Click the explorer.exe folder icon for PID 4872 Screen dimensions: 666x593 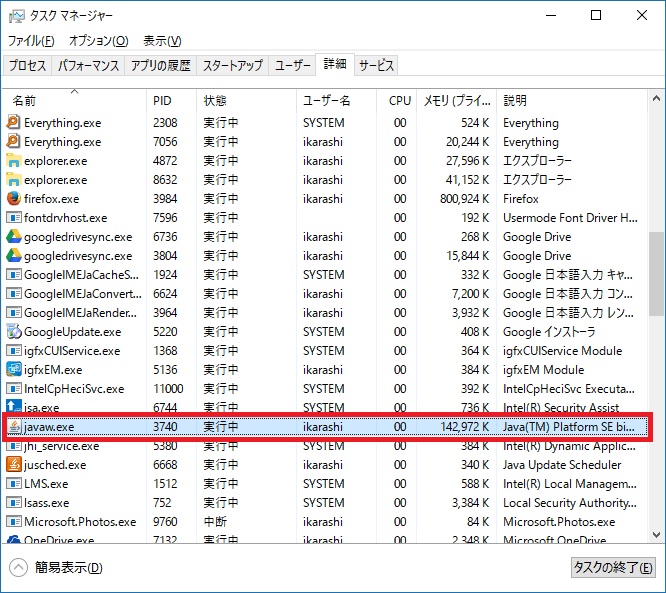pyautogui.click(x=14, y=161)
